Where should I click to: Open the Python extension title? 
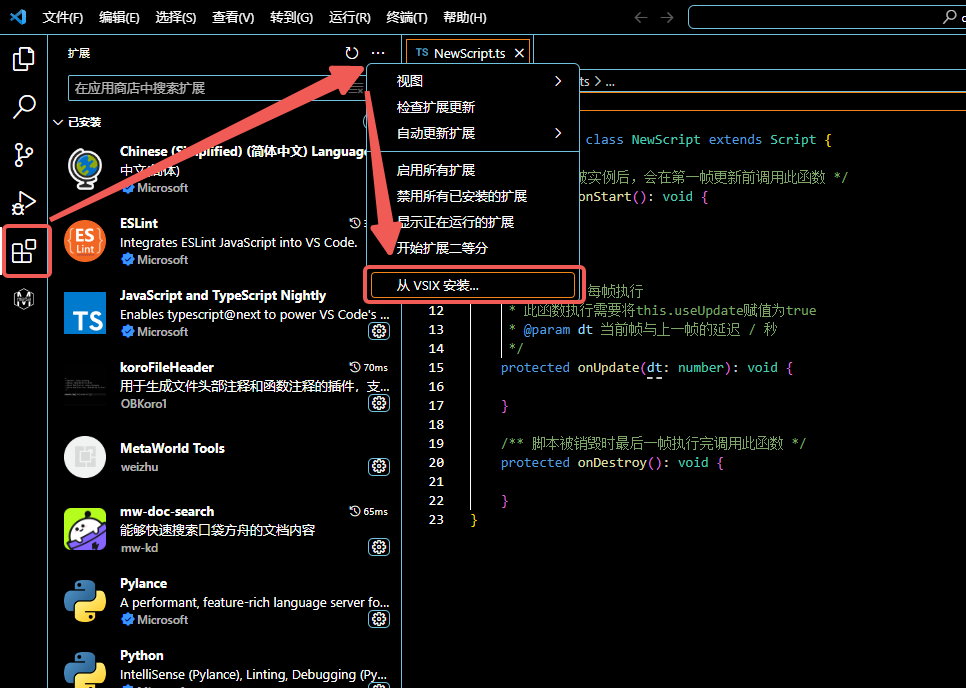[142, 655]
